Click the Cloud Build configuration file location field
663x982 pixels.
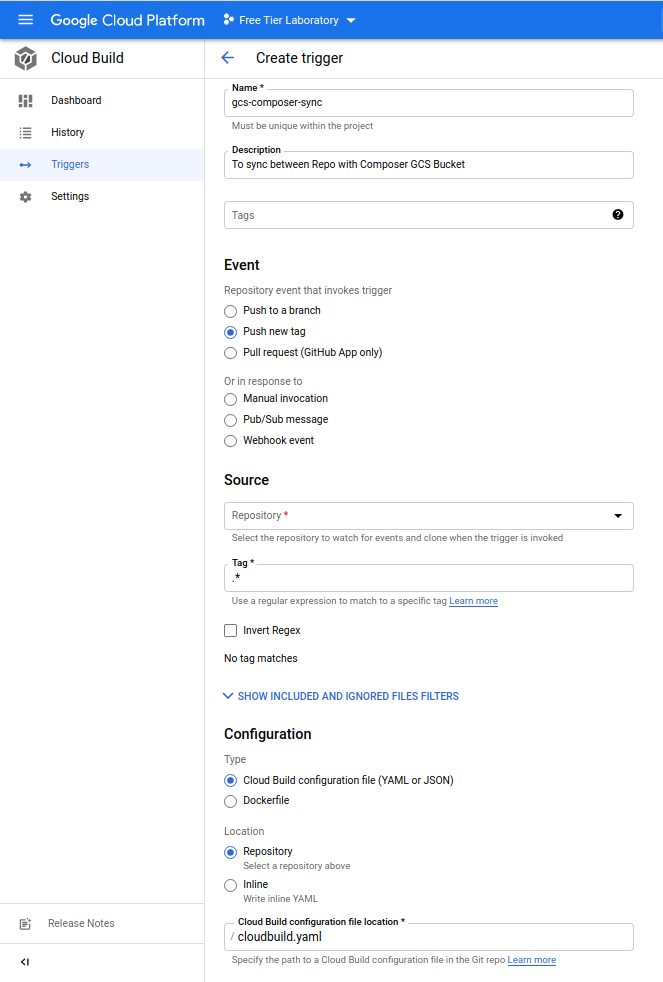pos(429,937)
